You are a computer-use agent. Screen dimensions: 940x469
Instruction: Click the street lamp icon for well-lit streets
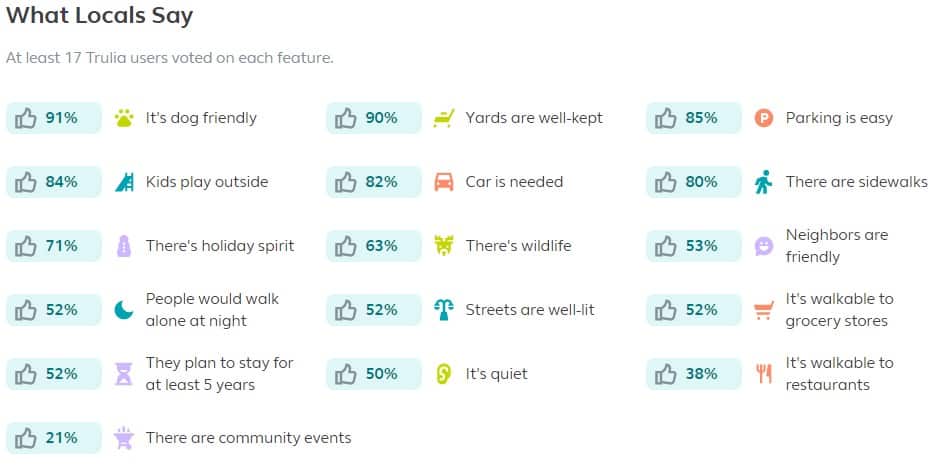tap(444, 310)
